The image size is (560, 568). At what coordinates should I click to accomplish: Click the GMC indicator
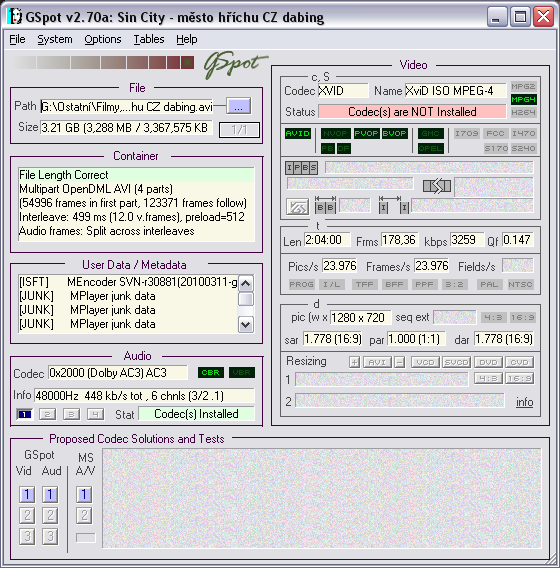pos(430,133)
